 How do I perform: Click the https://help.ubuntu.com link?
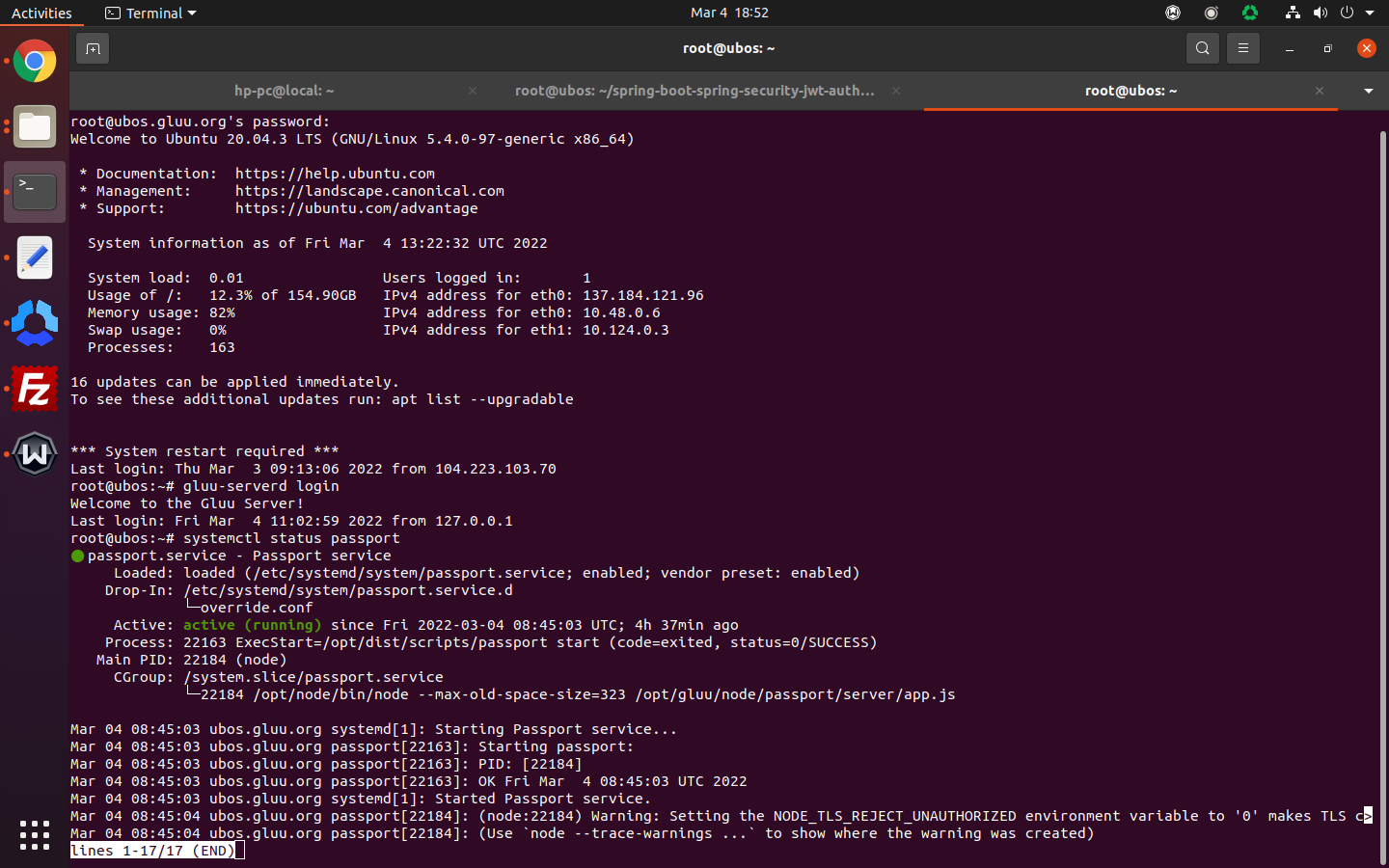(x=335, y=174)
